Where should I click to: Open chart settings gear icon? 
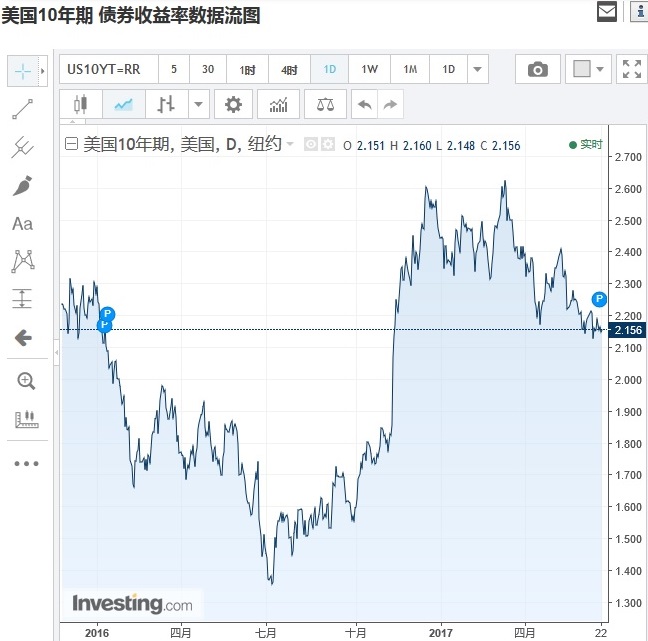233,104
